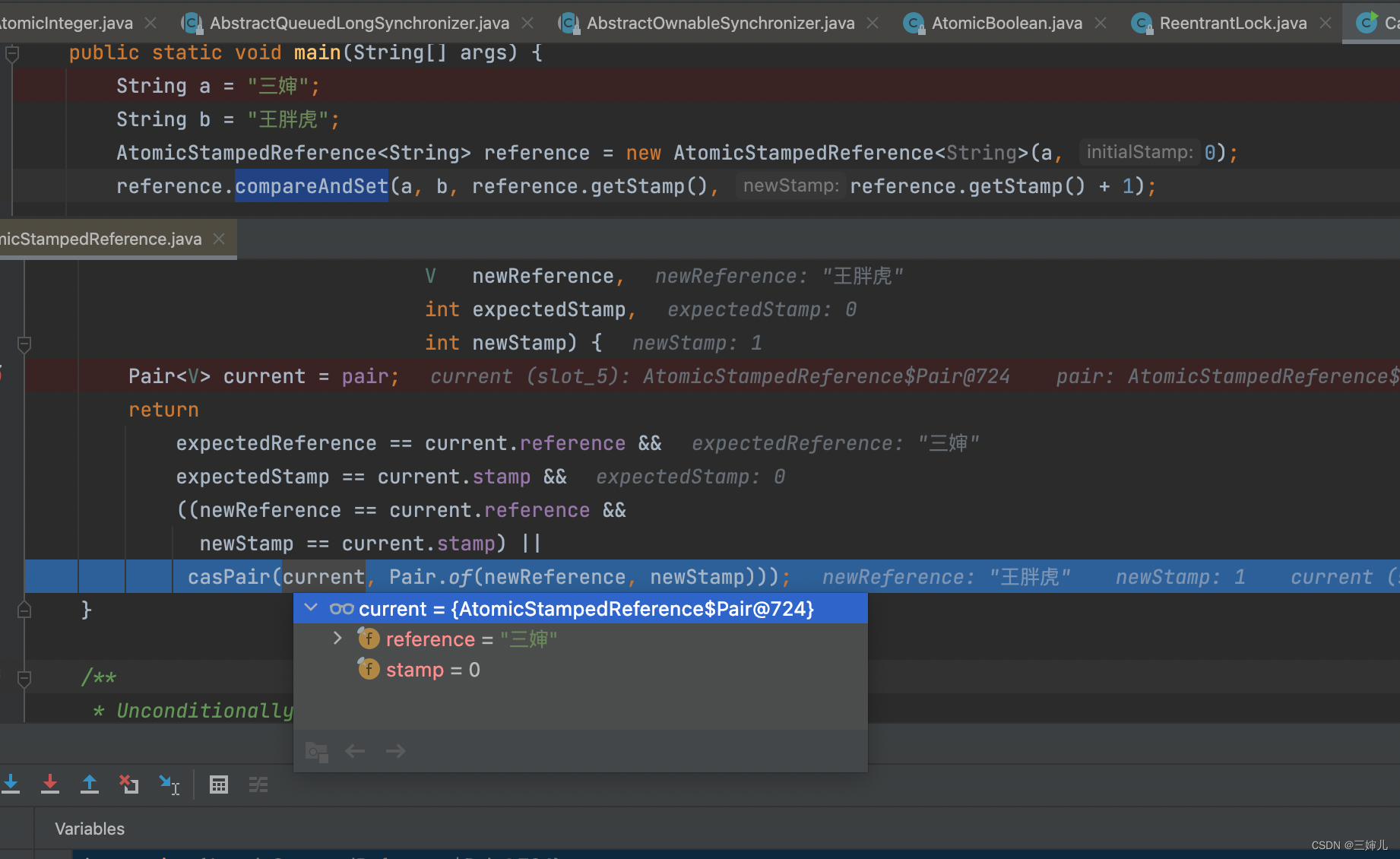Click the expectedStamp: 0 inline hint in signature
Image resolution: width=1400 pixels, height=859 pixels.
(762, 309)
